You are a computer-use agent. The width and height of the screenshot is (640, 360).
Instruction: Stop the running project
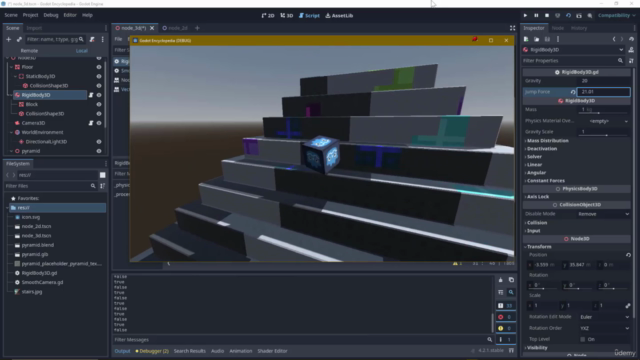pos(547,16)
